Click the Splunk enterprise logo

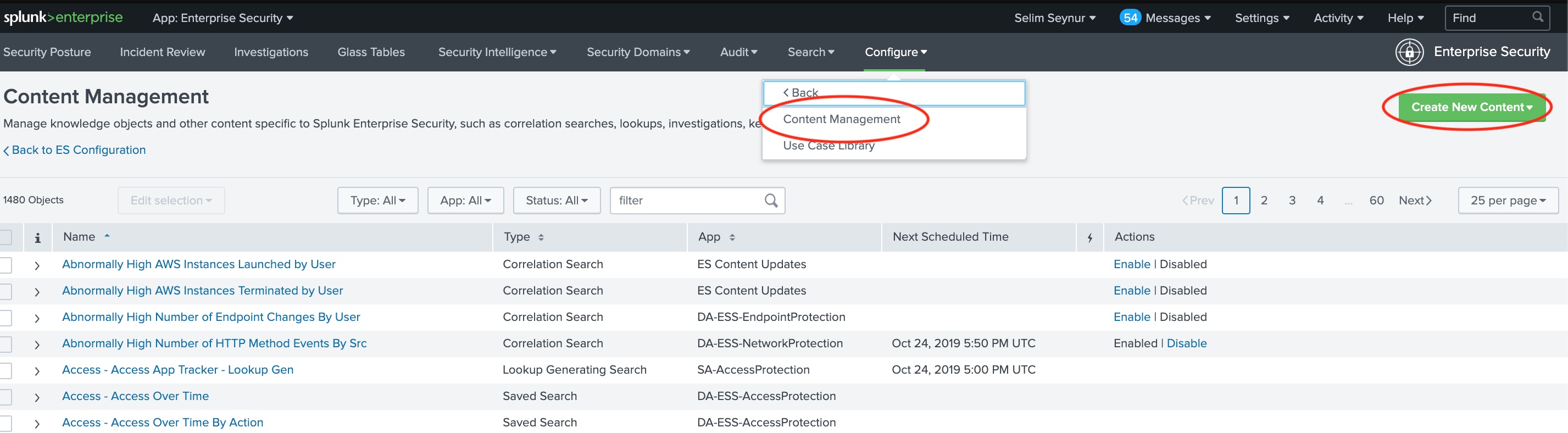tap(63, 17)
